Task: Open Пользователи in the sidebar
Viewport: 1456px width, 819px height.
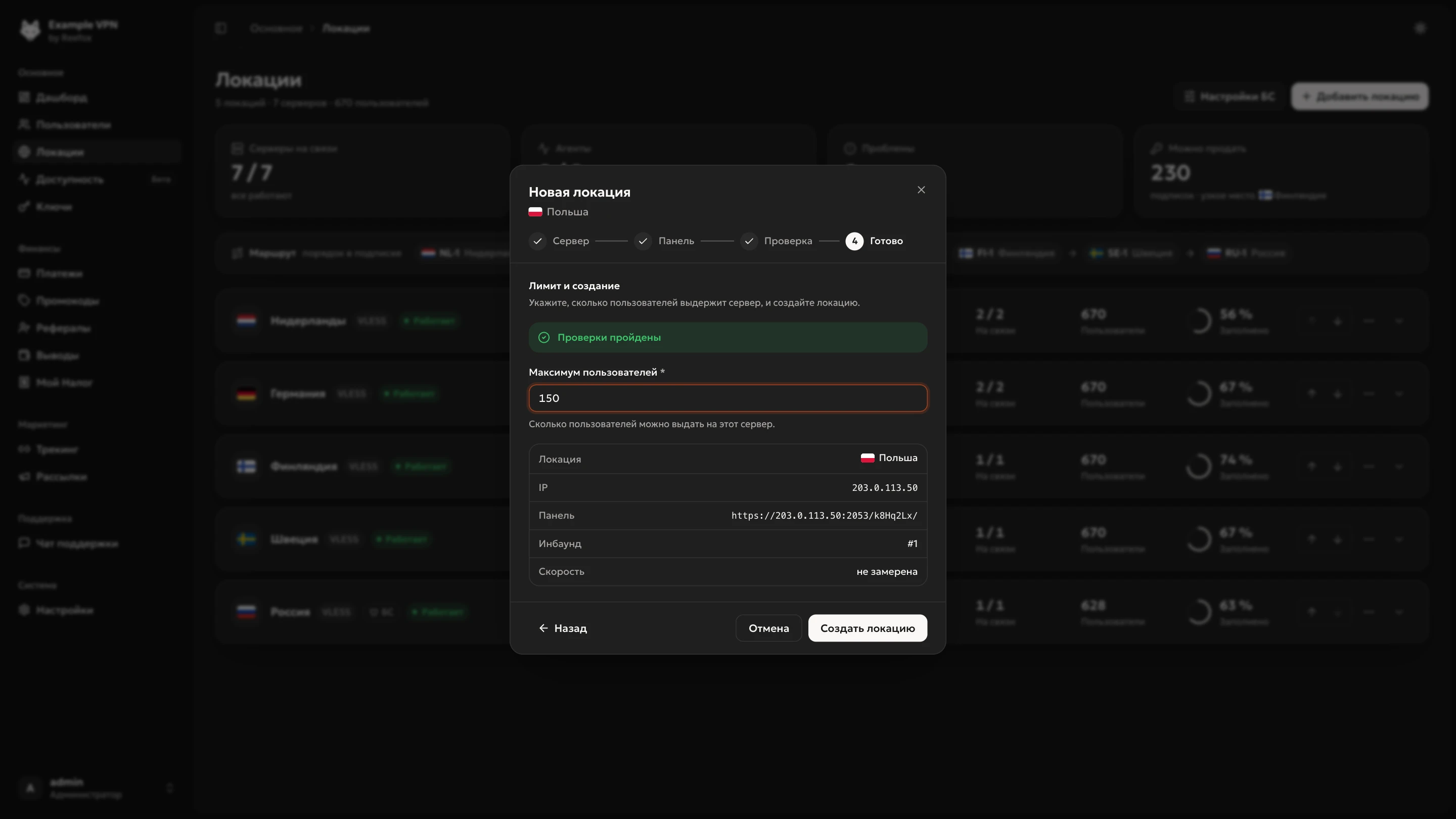Action: coord(96,125)
